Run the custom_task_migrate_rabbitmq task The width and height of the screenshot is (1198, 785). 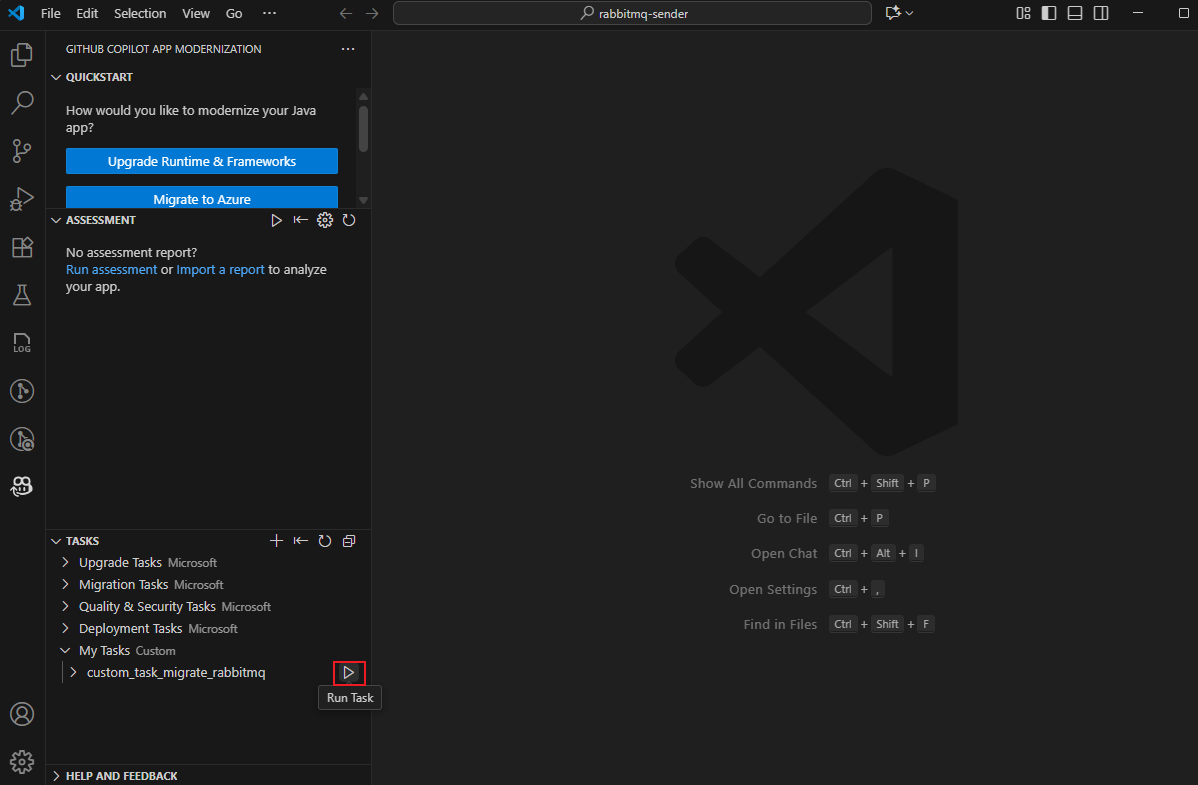(x=349, y=672)
